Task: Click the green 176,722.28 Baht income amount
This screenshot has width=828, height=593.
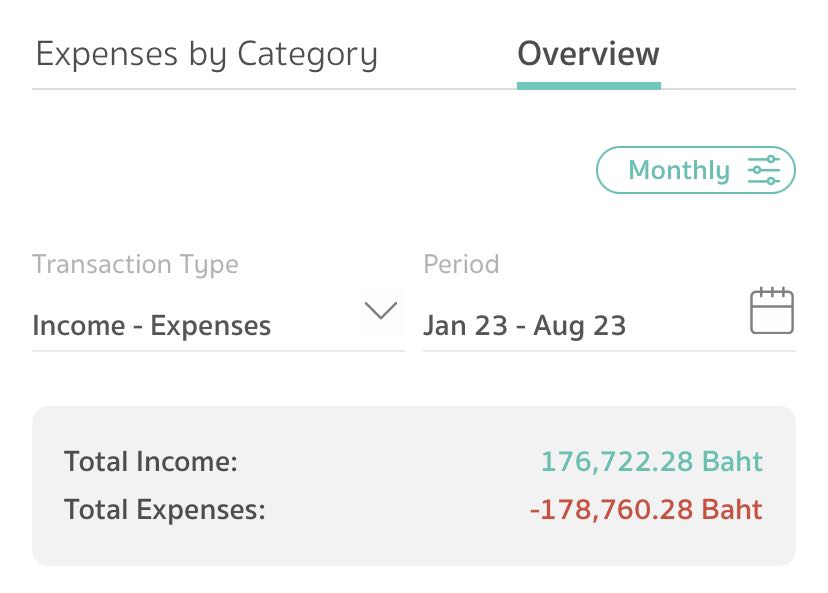Action: [651, 462]
